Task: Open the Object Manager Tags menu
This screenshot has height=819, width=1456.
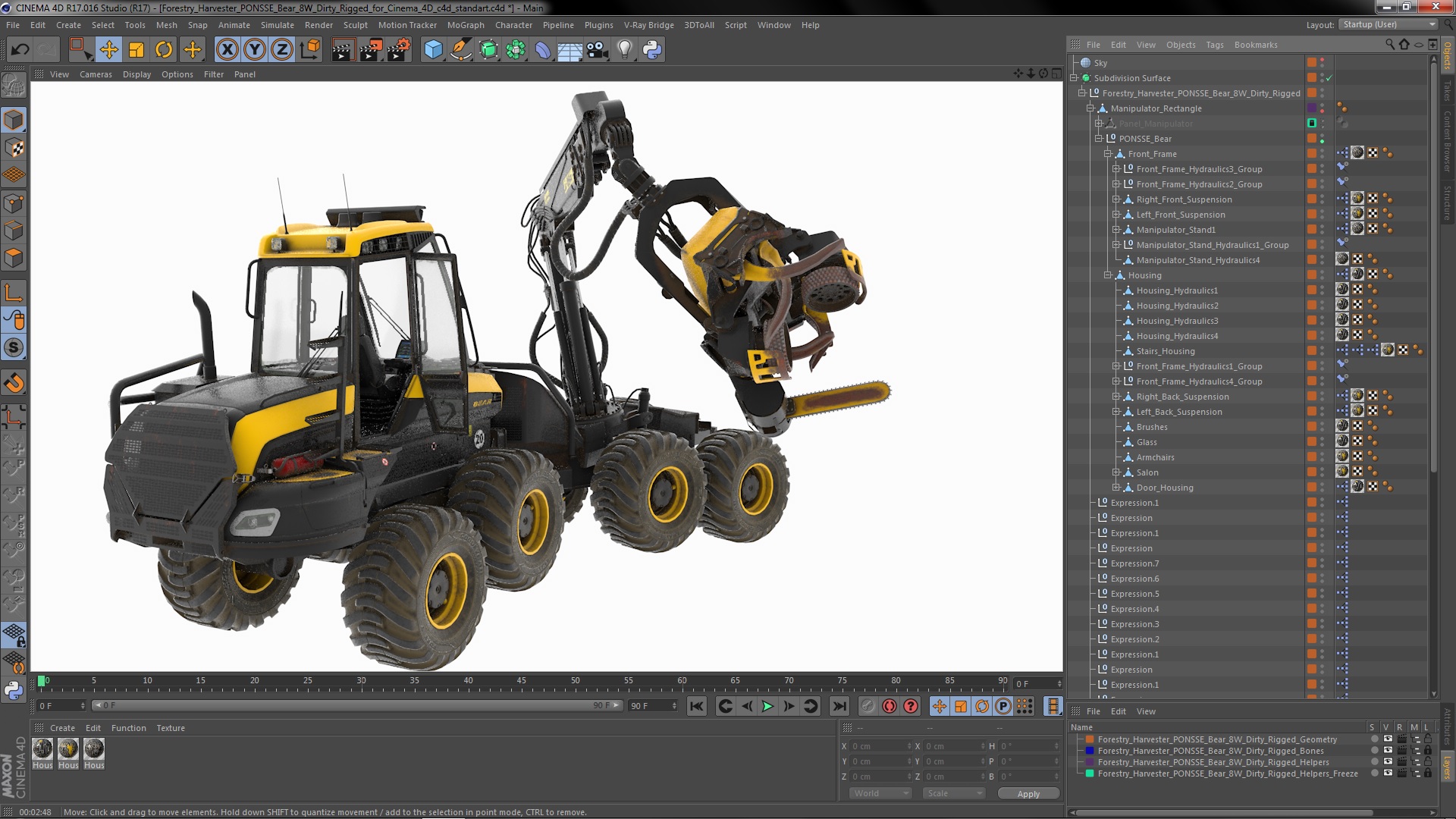Action: click(1215, 45)
